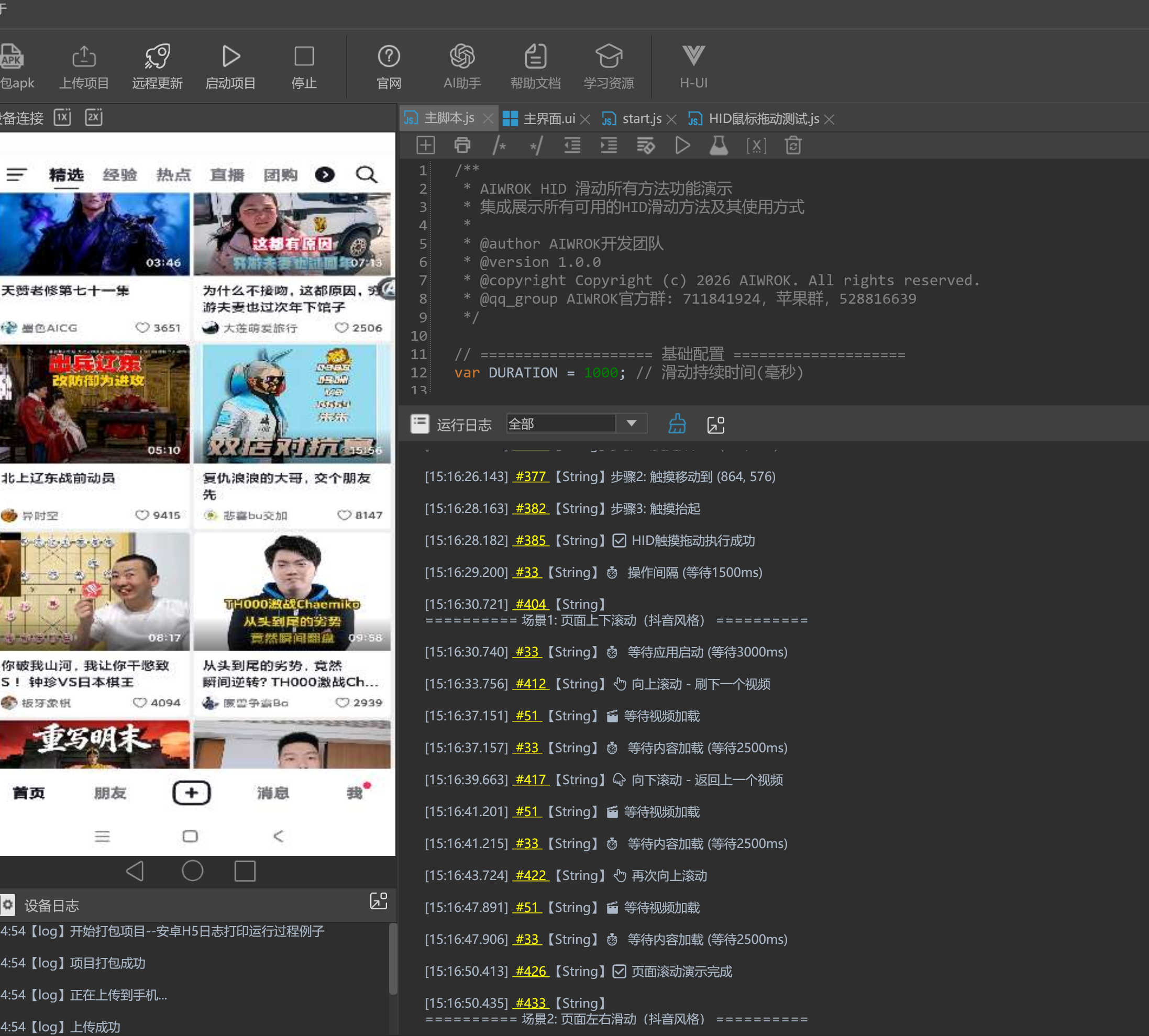1149x1036 pixels.
Task: Close the 主脚本.js tab
Action: [488, 119]
